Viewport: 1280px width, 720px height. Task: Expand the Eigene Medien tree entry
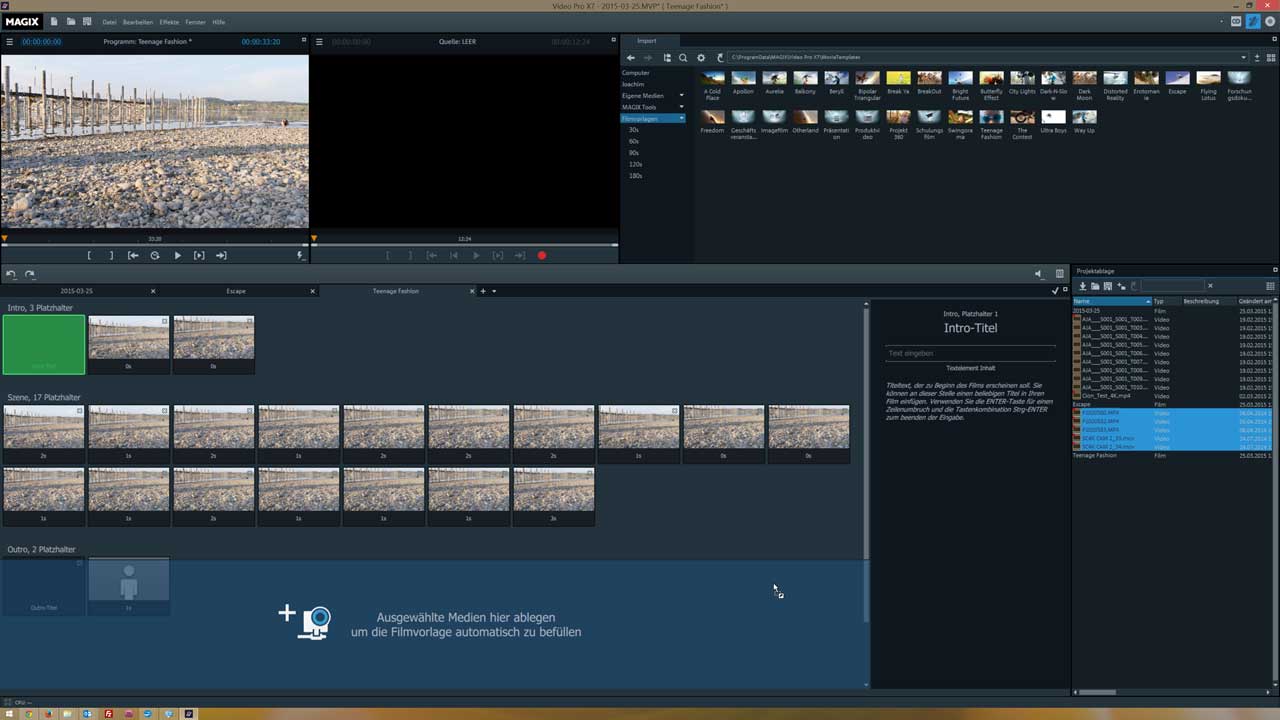[681, 96]
